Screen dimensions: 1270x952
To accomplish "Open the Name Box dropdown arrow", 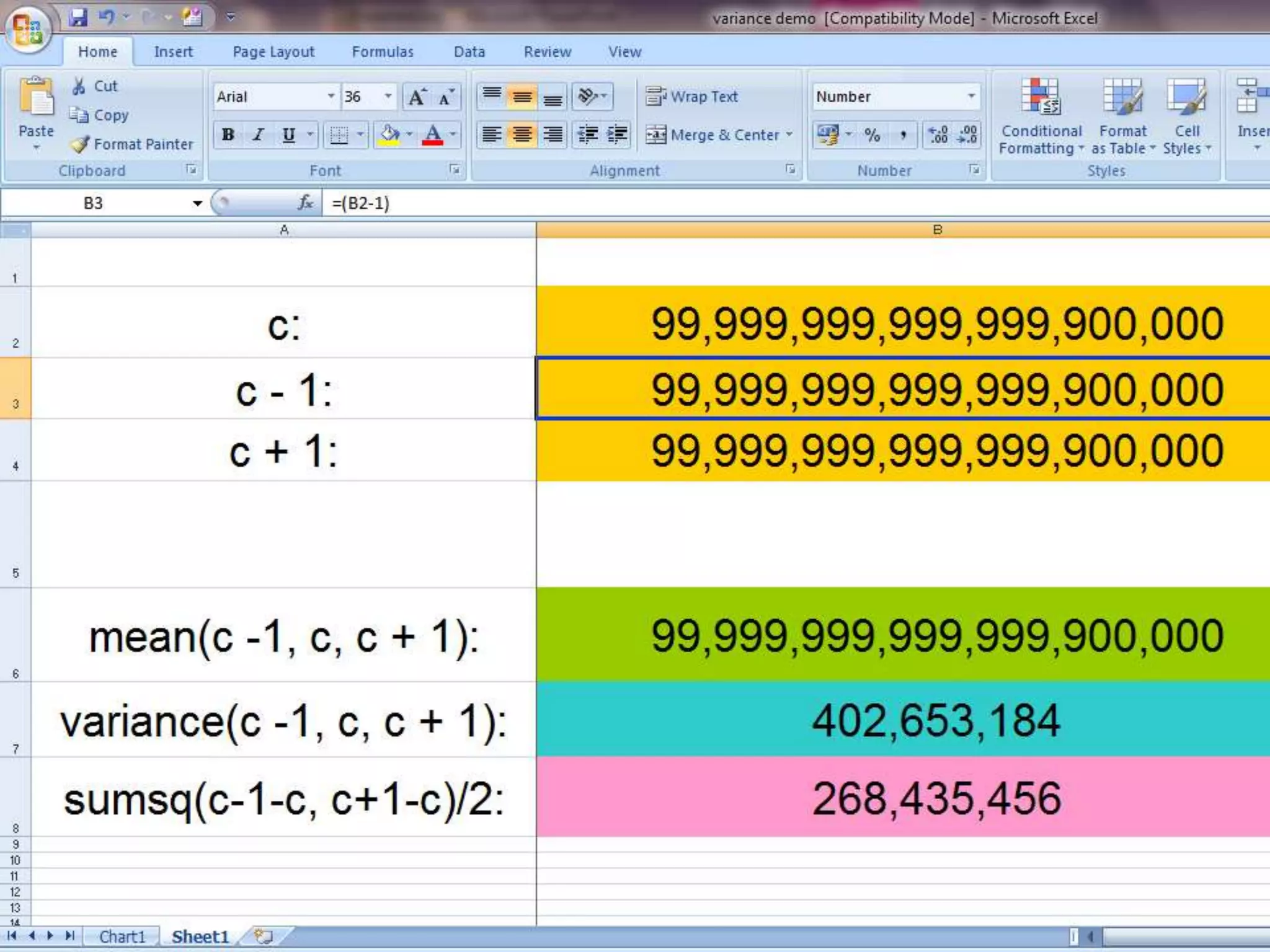I will [x=197, y=203].
